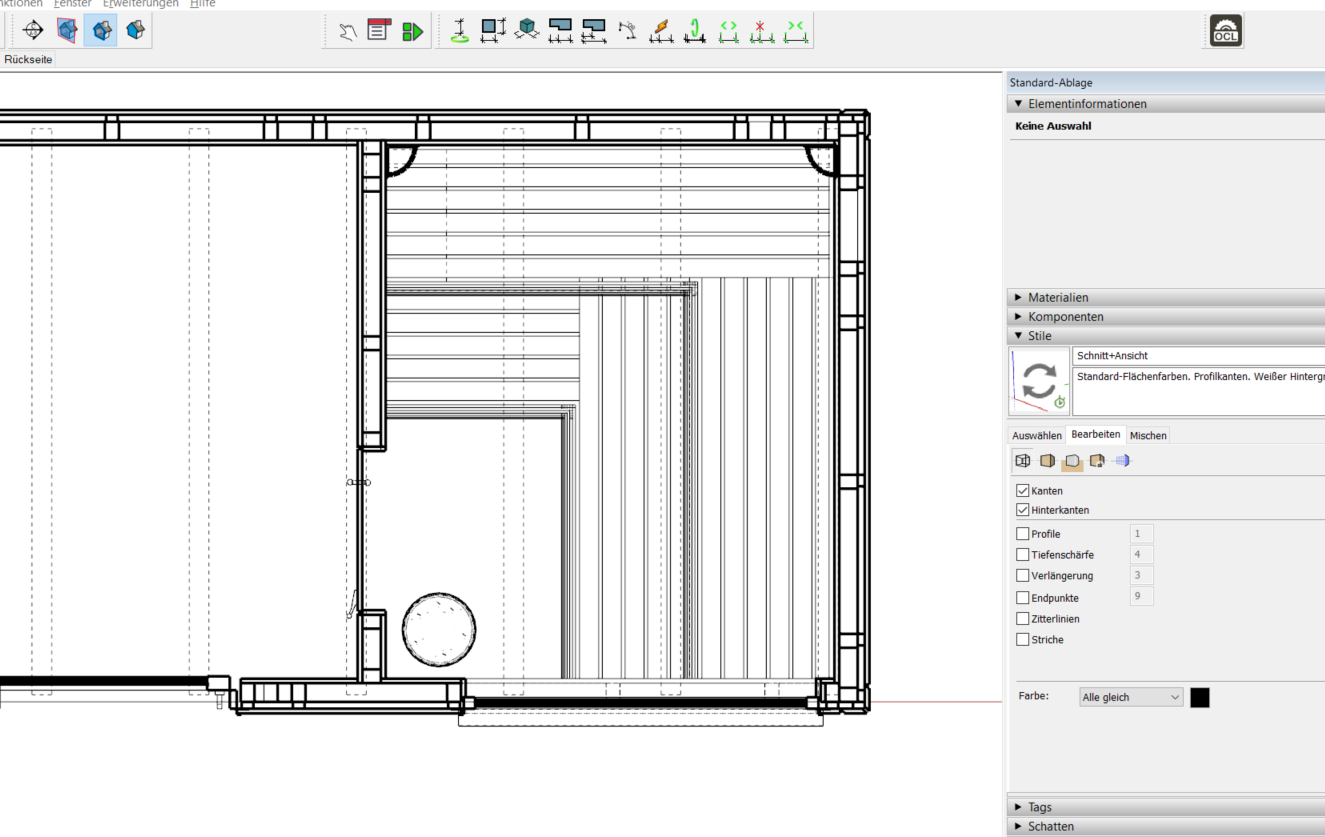Click the red X dimension icon
The height and width of the screenshot is (837, 1325).
click(762, 31)
